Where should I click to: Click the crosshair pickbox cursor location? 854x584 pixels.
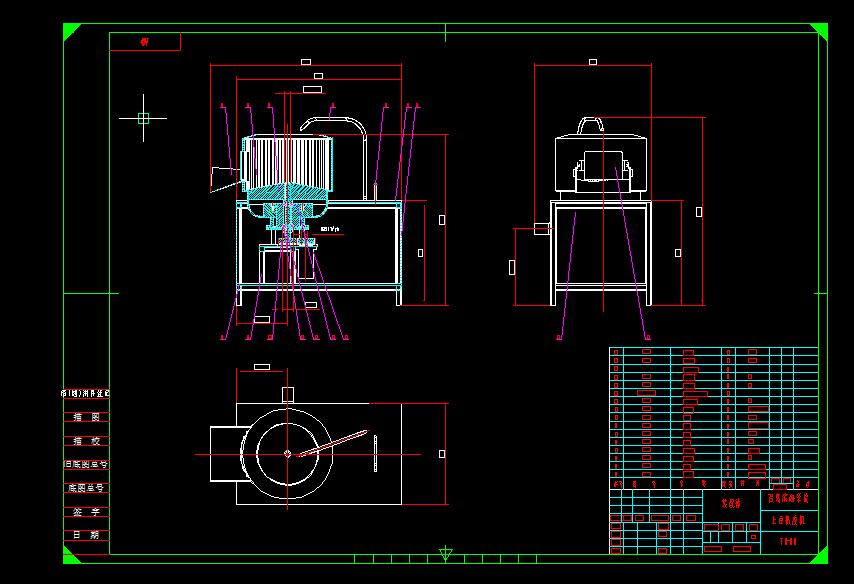[143, 118]
